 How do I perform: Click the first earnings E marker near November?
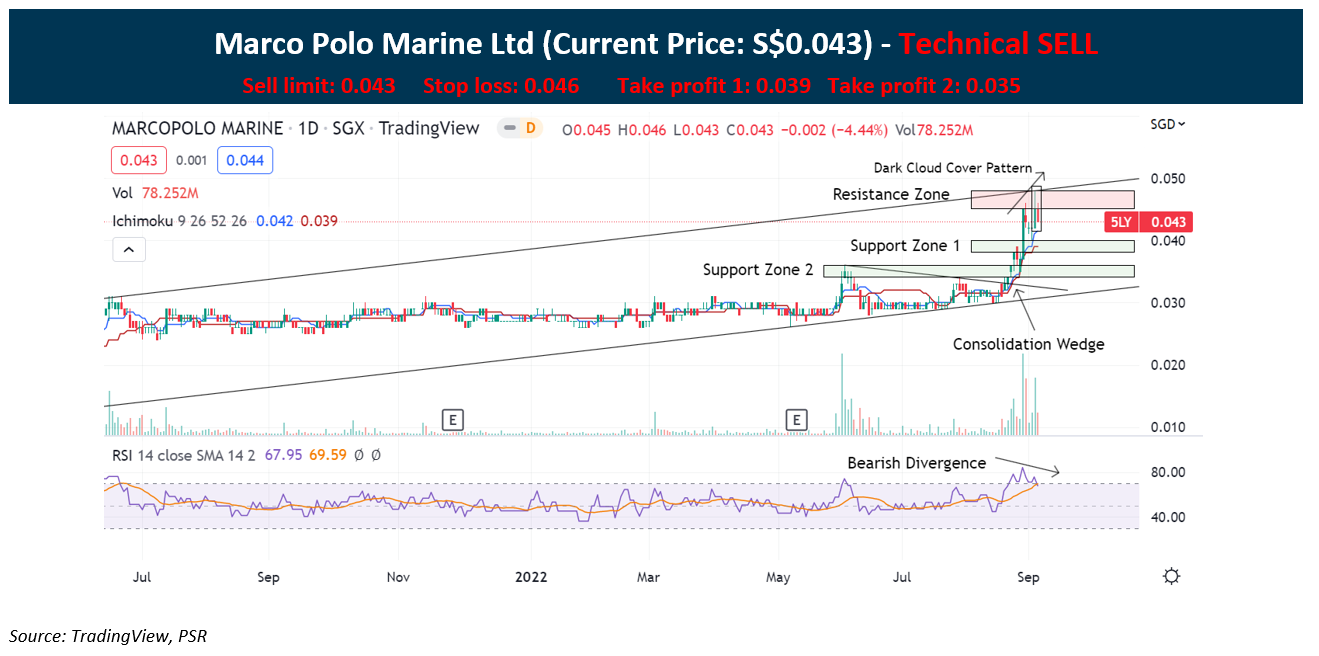(453, 420)
